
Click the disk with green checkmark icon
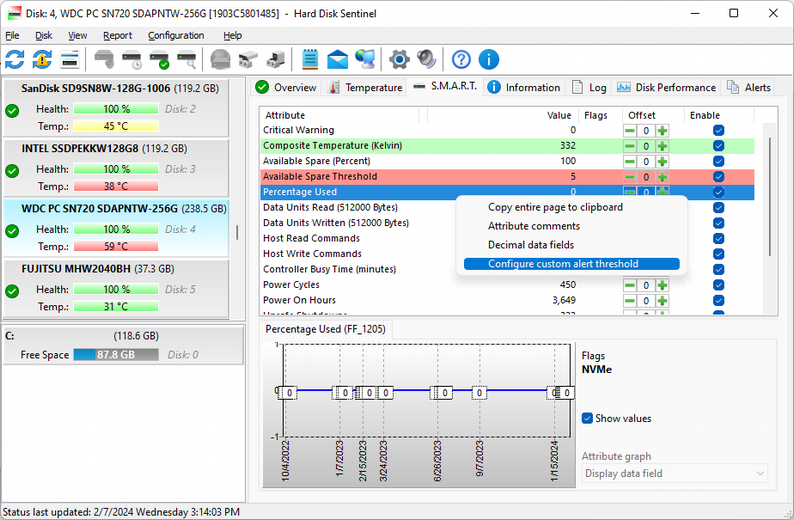tap(160, 59)
